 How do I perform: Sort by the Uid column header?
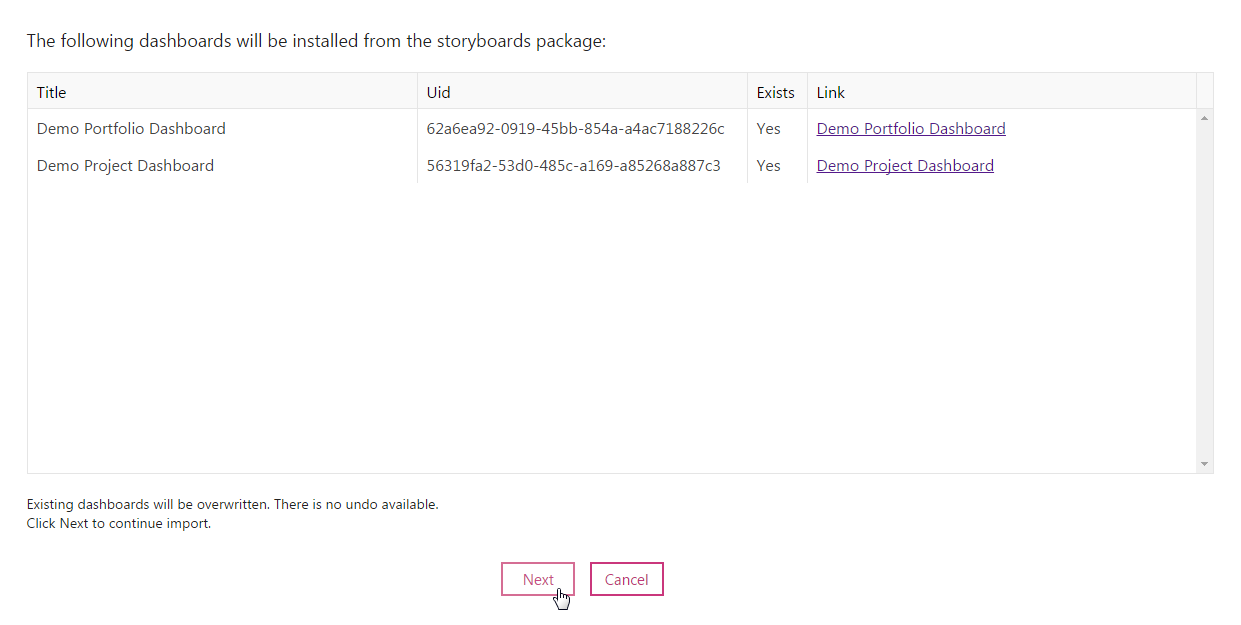click(582, 92)
